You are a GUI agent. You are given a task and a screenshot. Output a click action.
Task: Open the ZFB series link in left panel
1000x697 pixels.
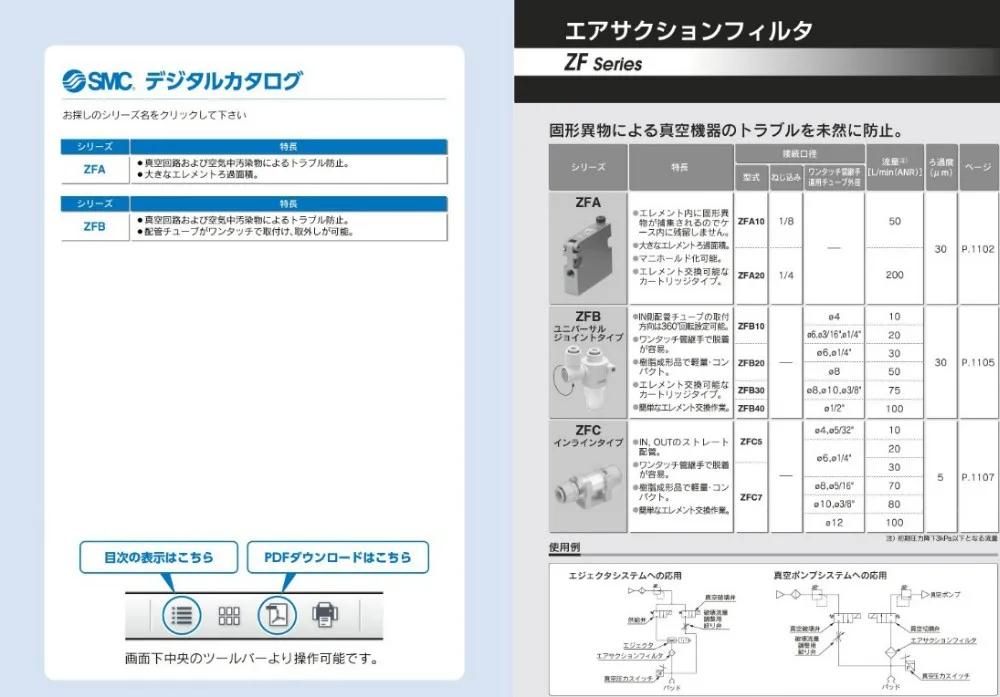(x=94, y=227)
